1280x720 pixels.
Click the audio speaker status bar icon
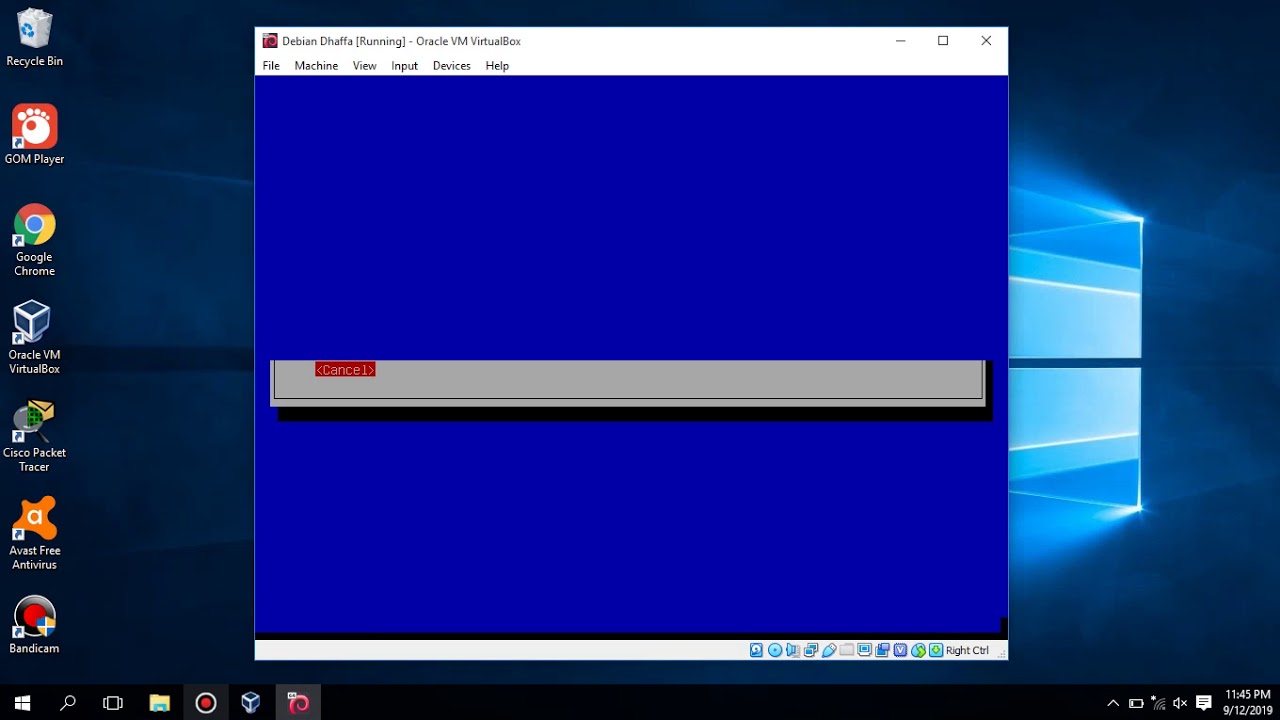[x=793, y=650]
